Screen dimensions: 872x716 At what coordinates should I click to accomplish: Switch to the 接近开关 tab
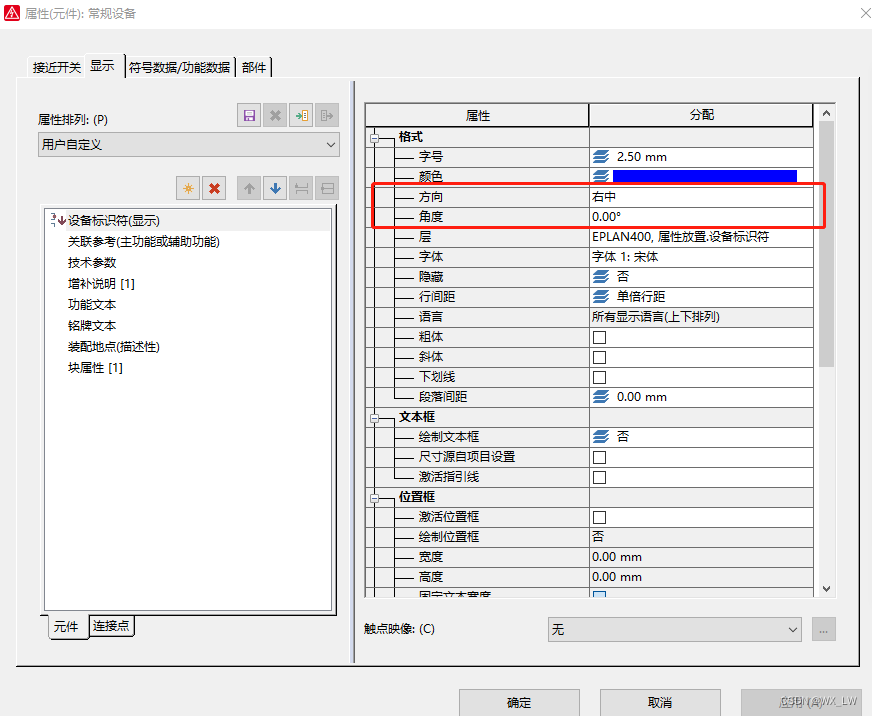coord(57,67)
